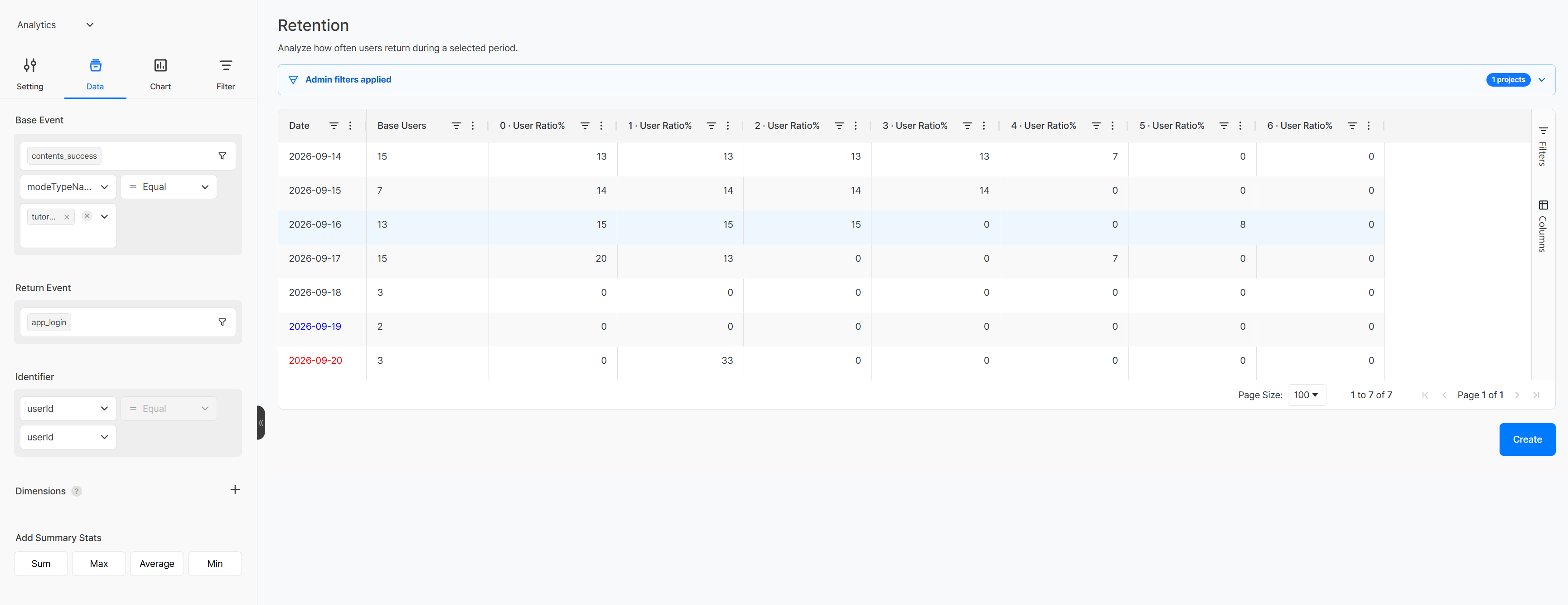
Task: Remove the tutor... tag from base event
Action: tap(67, 217)
